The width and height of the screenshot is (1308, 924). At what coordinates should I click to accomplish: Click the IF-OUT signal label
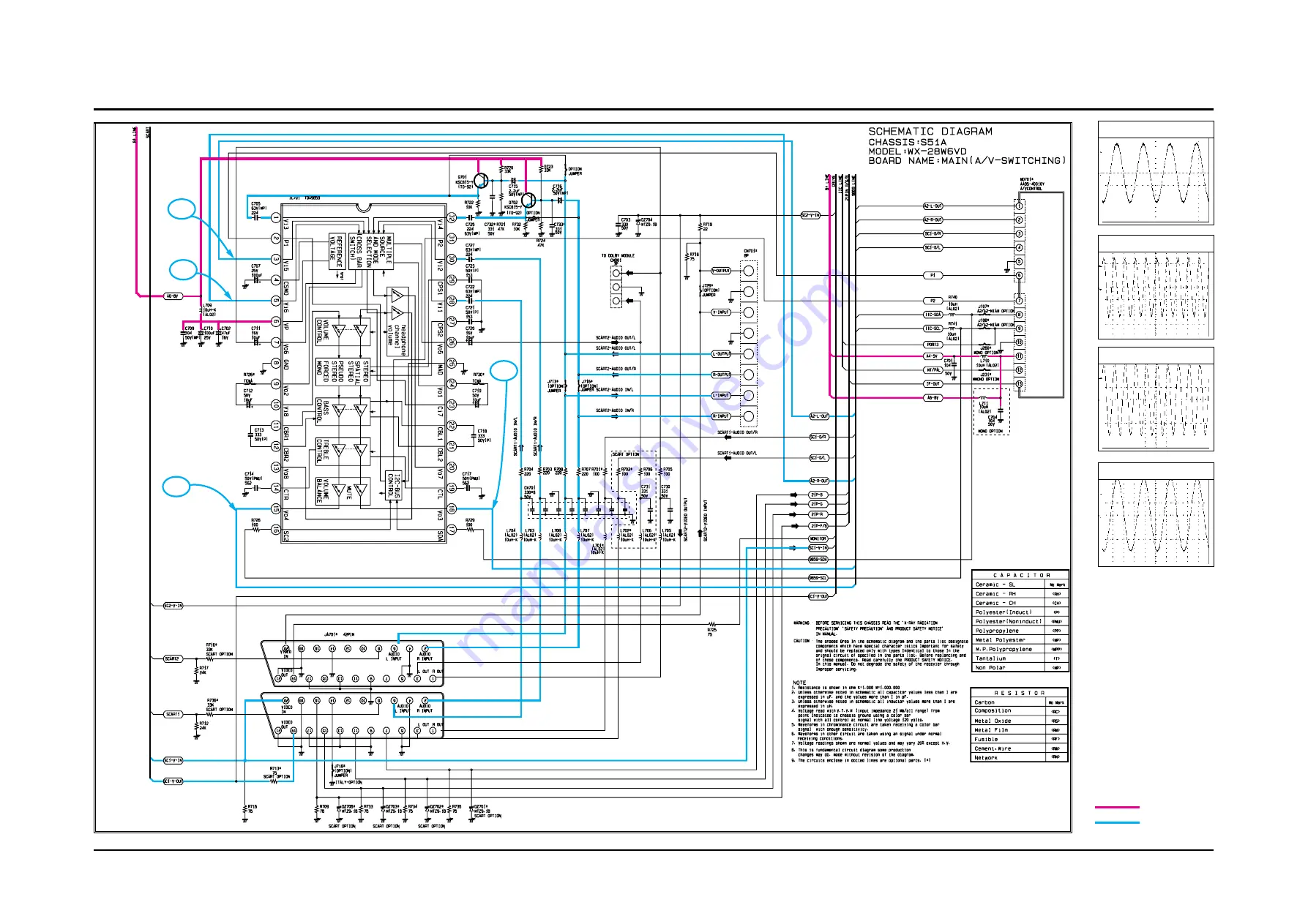933,383
